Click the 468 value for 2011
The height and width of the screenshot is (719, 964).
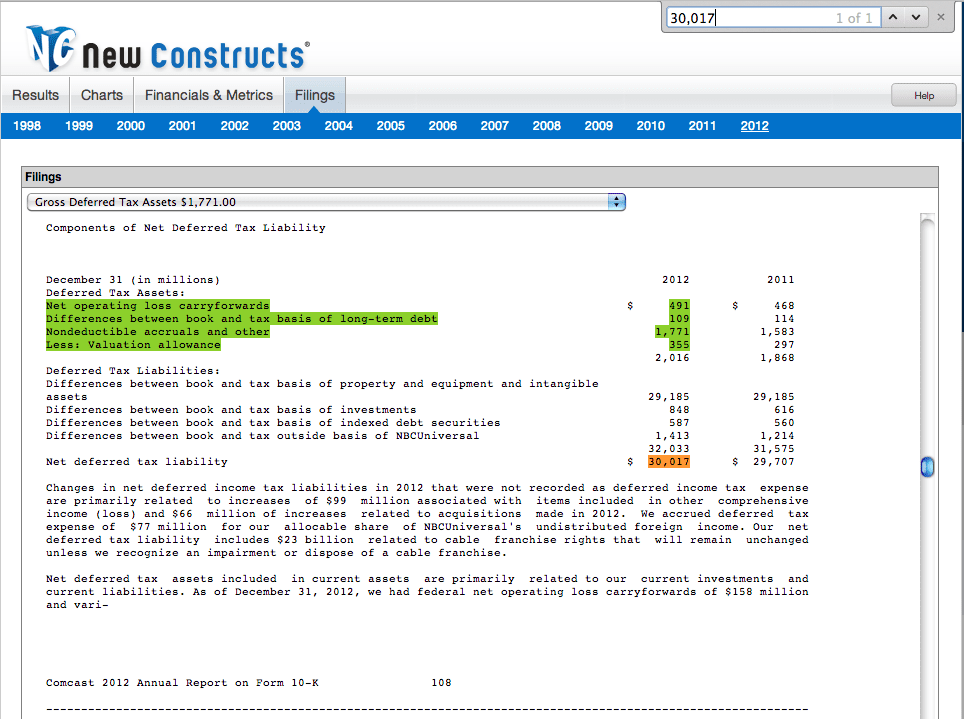[x=784, y=306]
